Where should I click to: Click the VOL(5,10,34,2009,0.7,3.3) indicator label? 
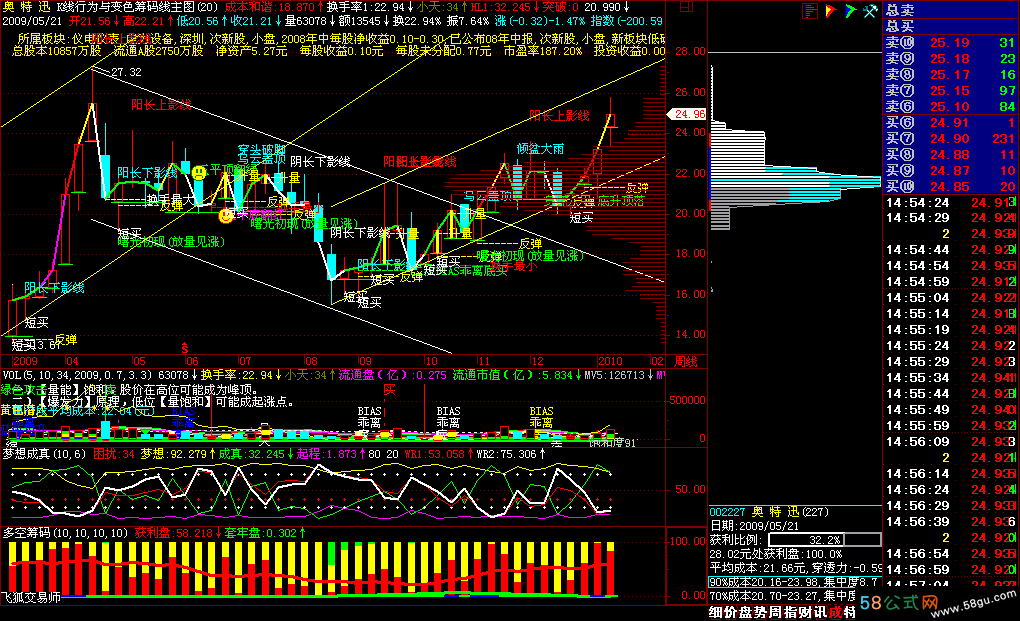(77, 375)
